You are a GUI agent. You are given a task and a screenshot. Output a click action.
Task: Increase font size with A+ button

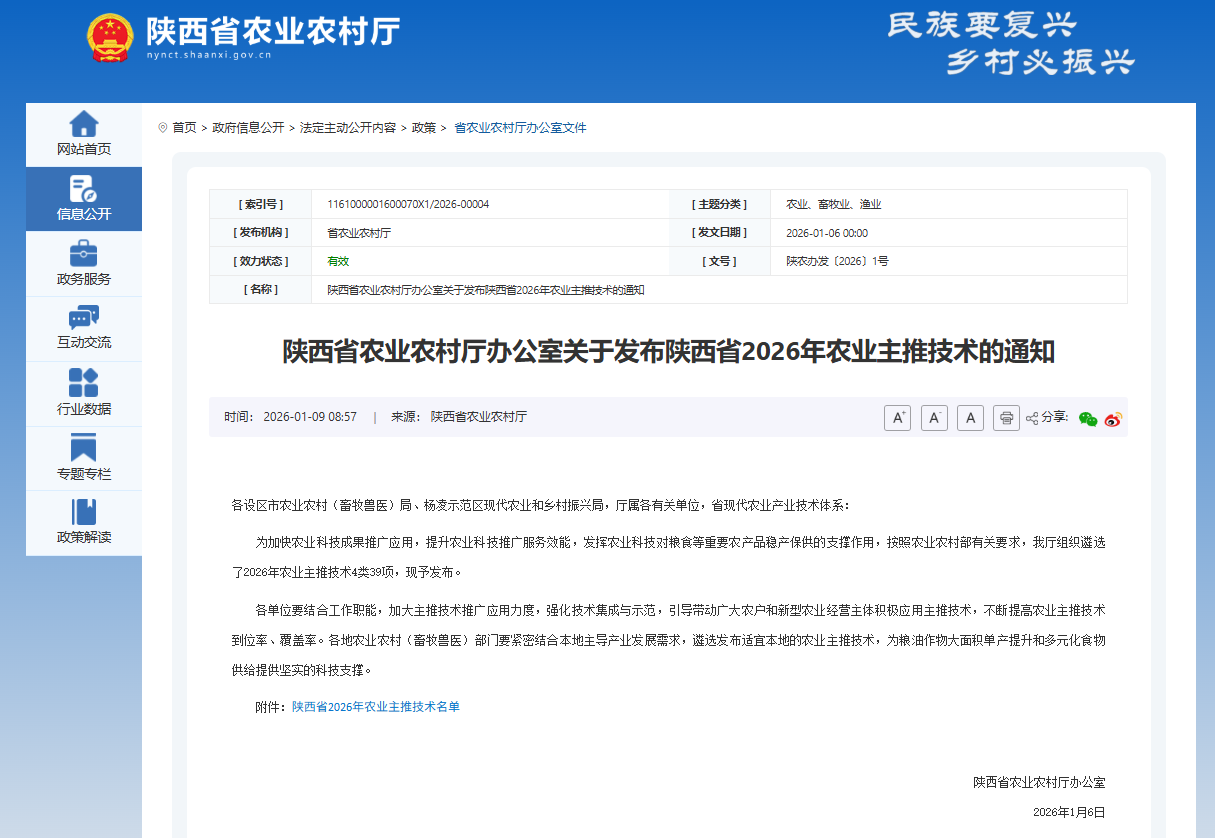tap(897, 418)
